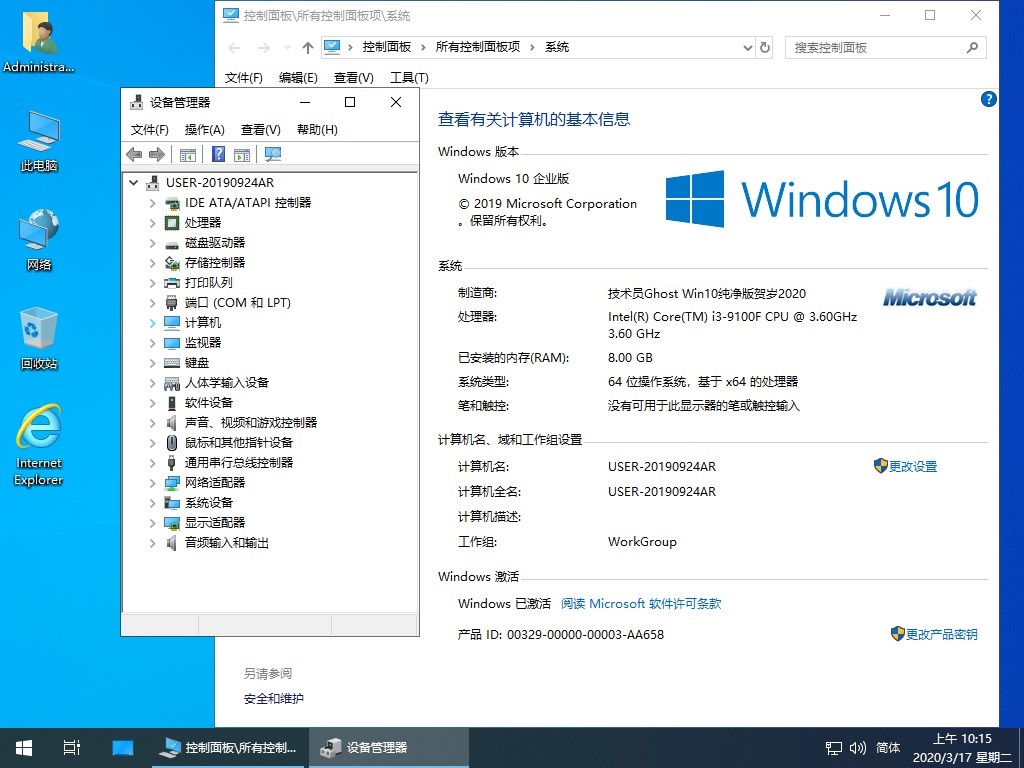Screen dimensions: 1024x768
Task: Switch to the 控制面板 taskbar button
Action: click(229, 748)
